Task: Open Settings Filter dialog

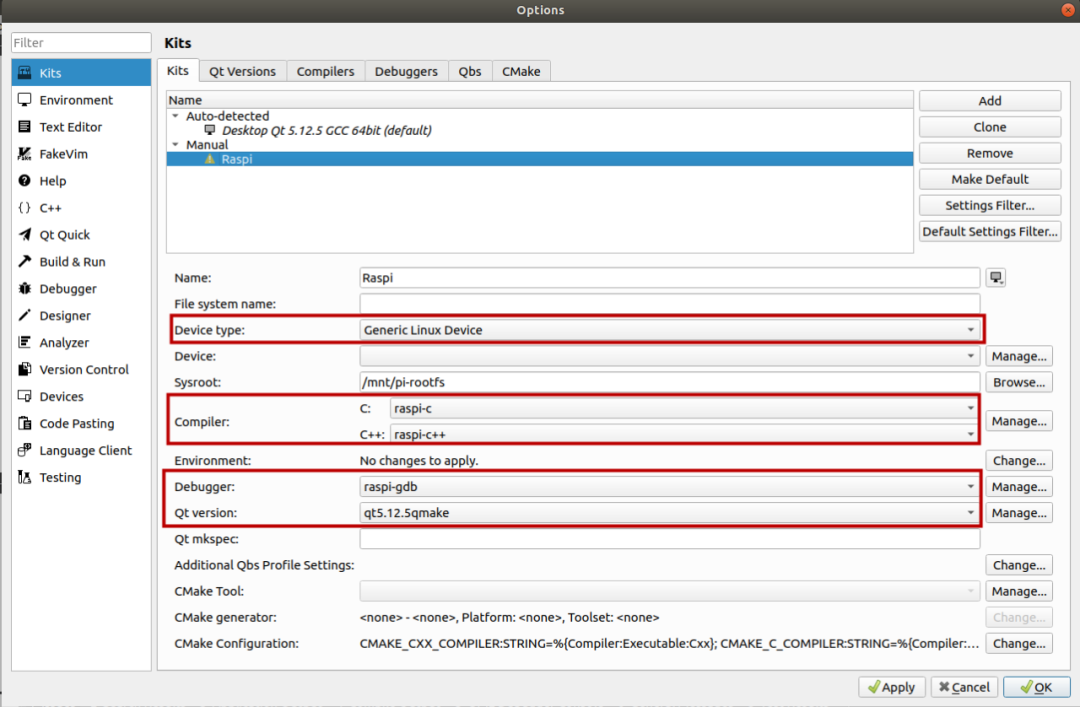Action: (990, 205)
